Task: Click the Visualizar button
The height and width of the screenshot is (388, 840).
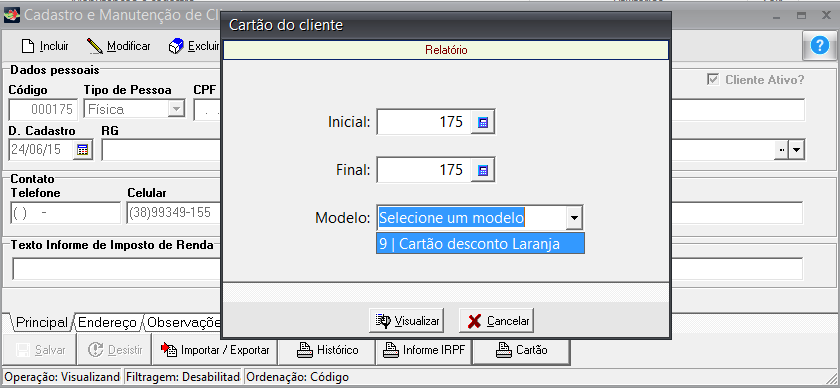Action: point(408,321)
